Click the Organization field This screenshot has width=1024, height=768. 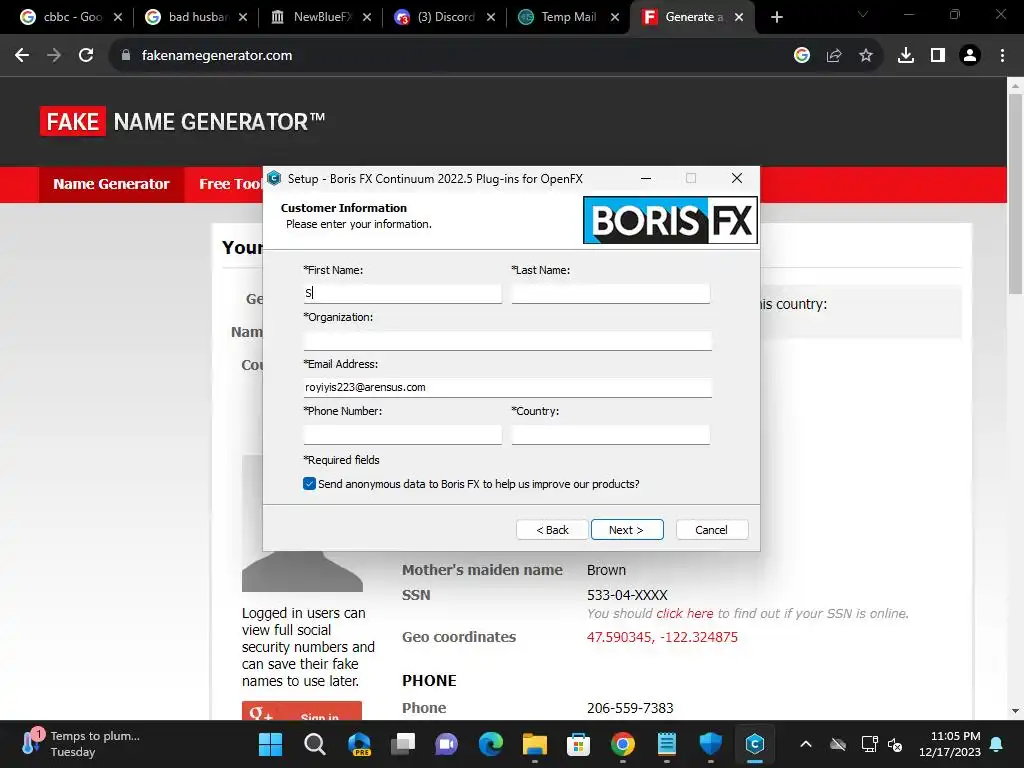pyautogui.click(x=507, y=340)
